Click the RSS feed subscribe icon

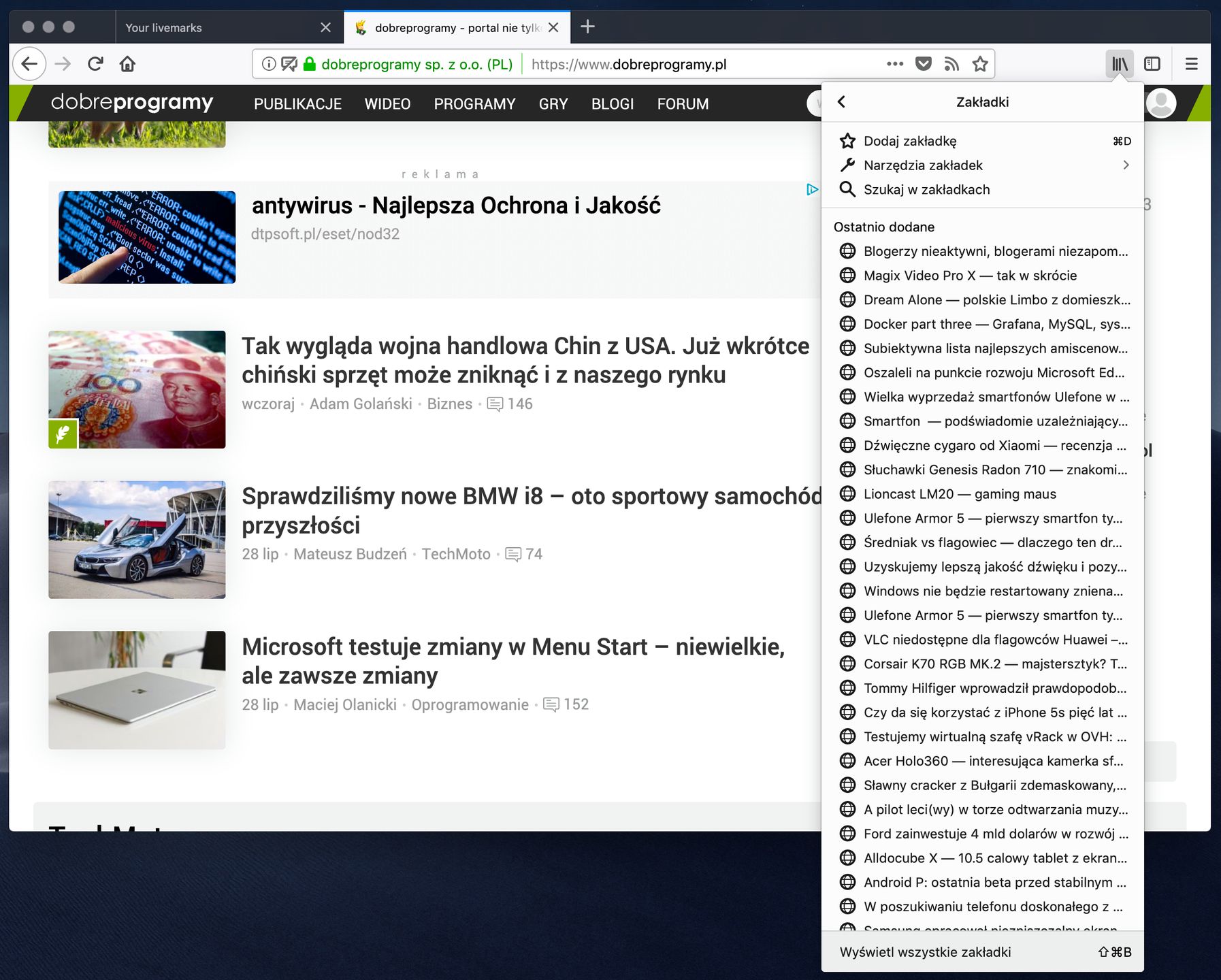(x=951, y=64)
